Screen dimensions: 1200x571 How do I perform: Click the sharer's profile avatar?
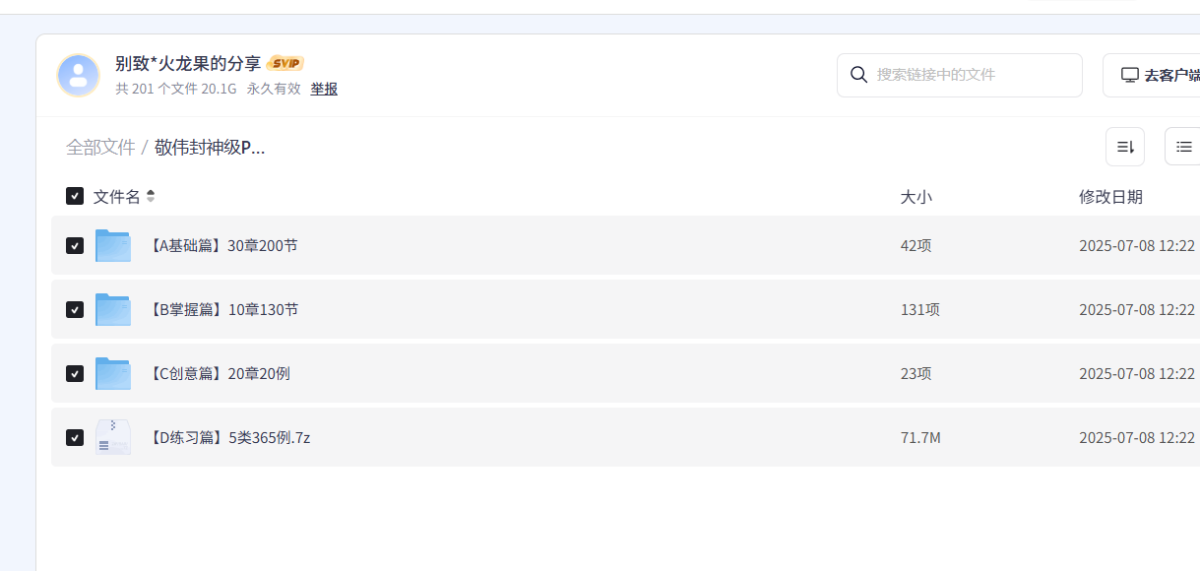(x=78, y=75)
